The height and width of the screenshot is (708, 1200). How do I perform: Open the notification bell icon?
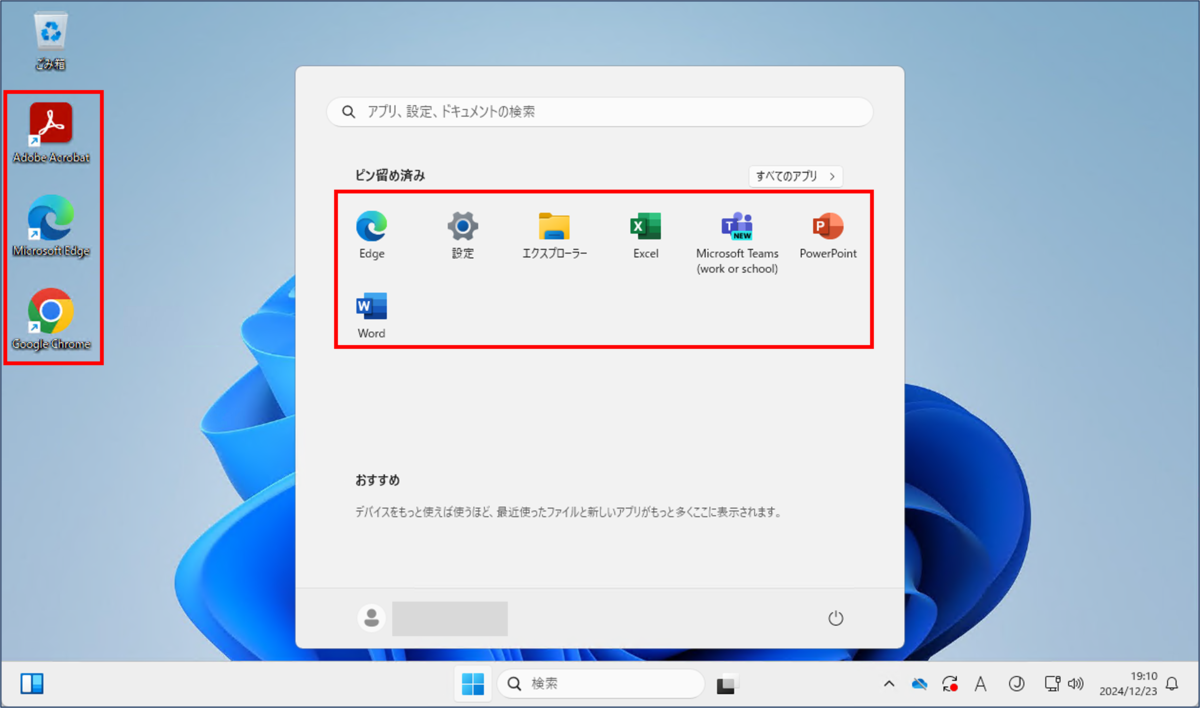pyautogui.click(x=1172, y=684)
